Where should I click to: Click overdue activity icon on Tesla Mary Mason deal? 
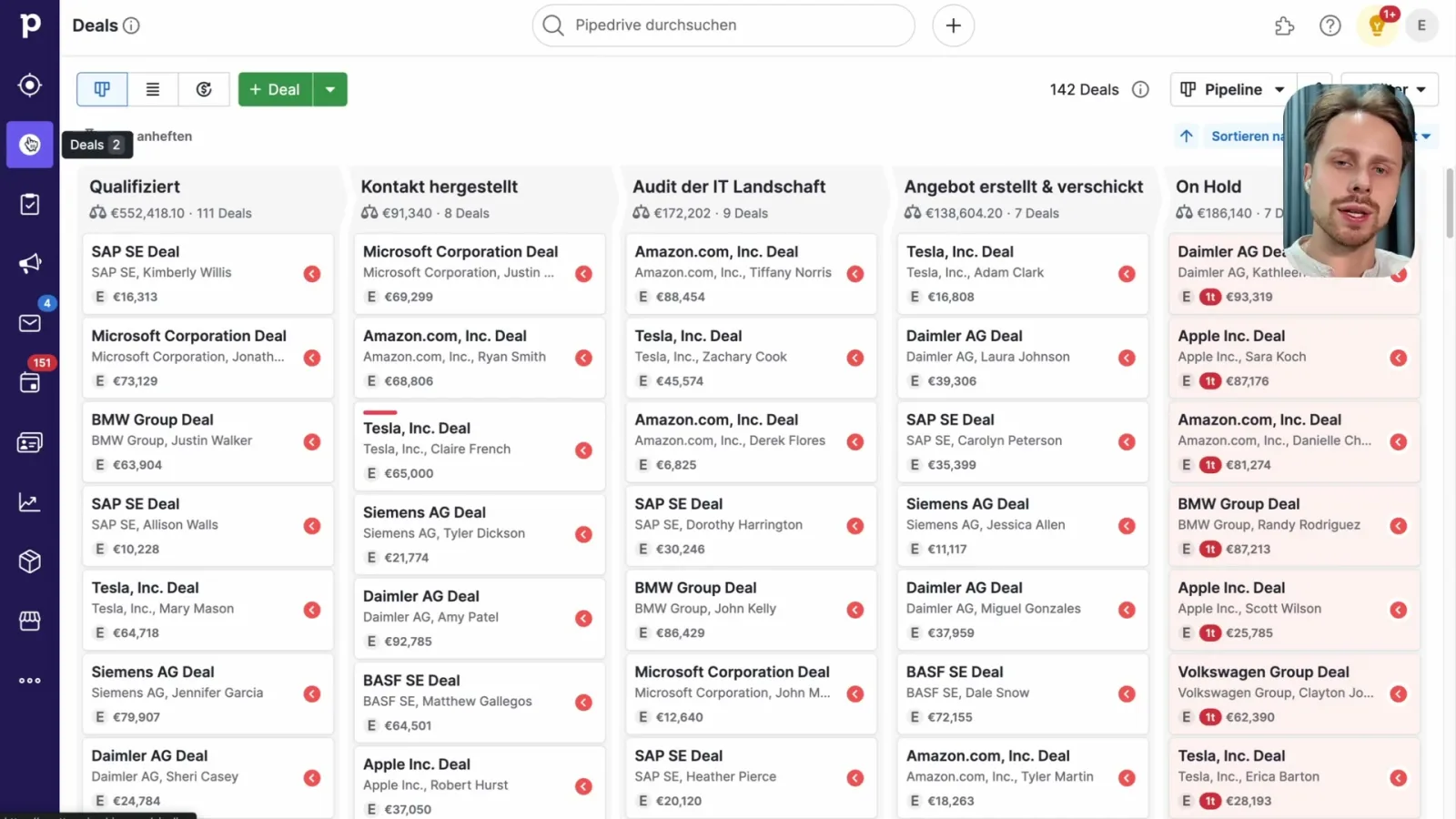(312, 610)
